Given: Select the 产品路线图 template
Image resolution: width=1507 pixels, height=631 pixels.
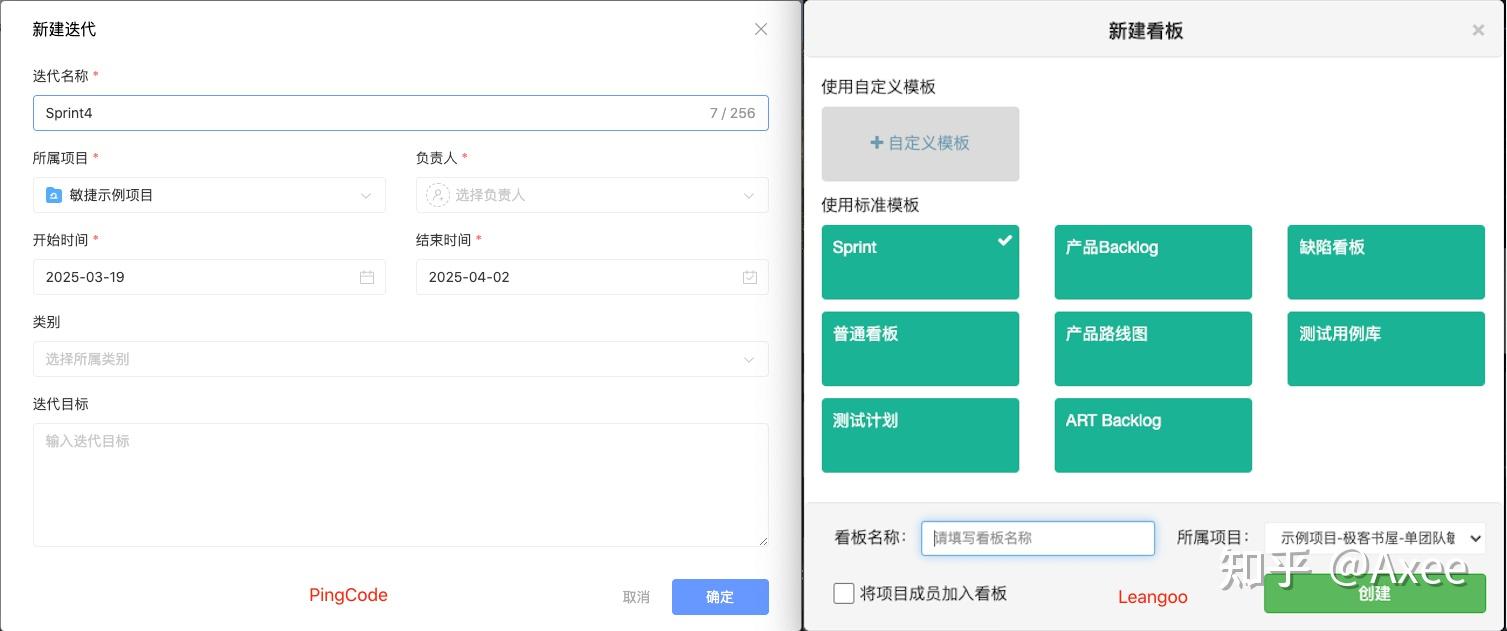Looking at the screenshot, I should [1153, 349].
